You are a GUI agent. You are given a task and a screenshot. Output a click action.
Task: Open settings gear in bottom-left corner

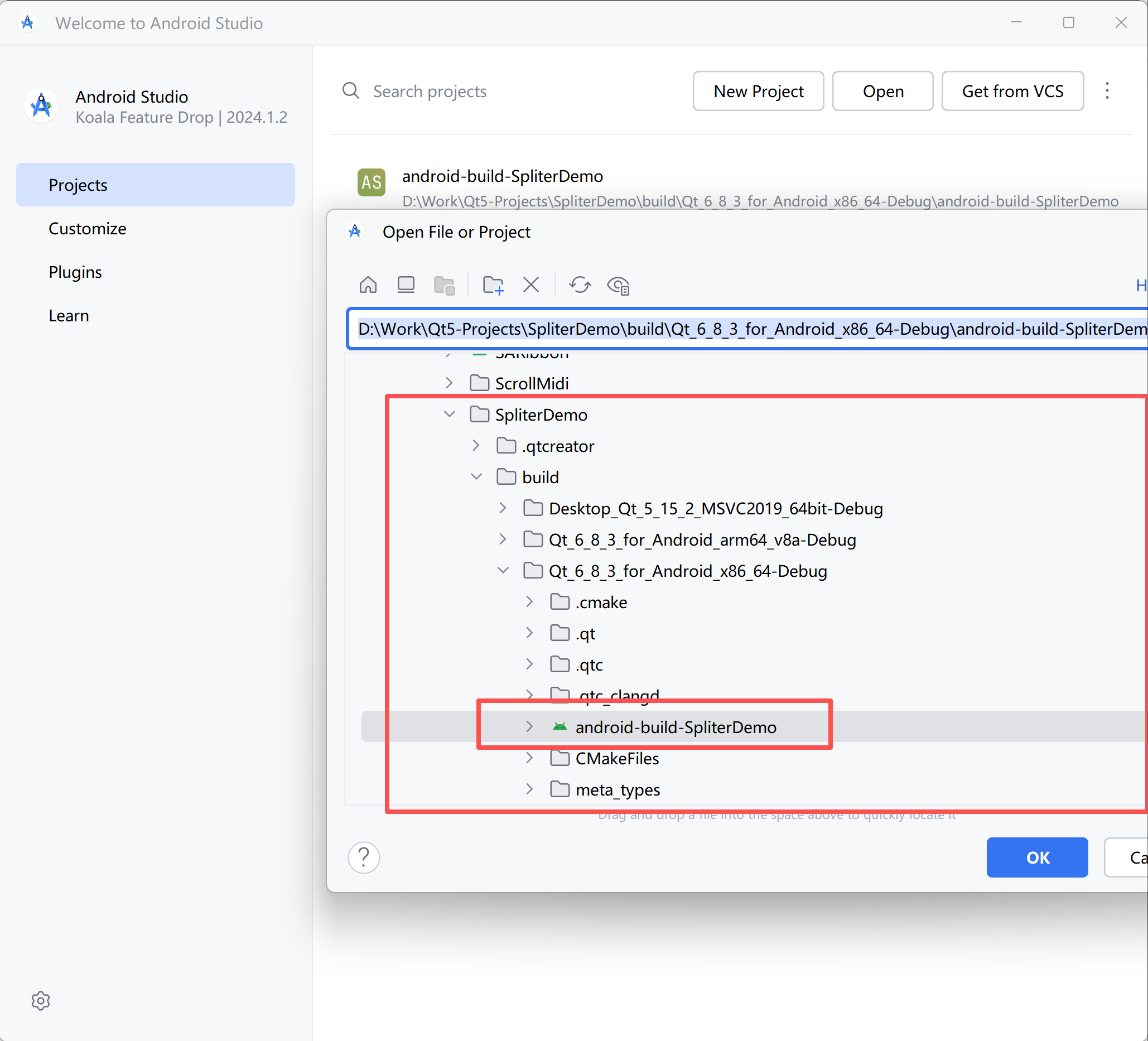coord(40,1001)
